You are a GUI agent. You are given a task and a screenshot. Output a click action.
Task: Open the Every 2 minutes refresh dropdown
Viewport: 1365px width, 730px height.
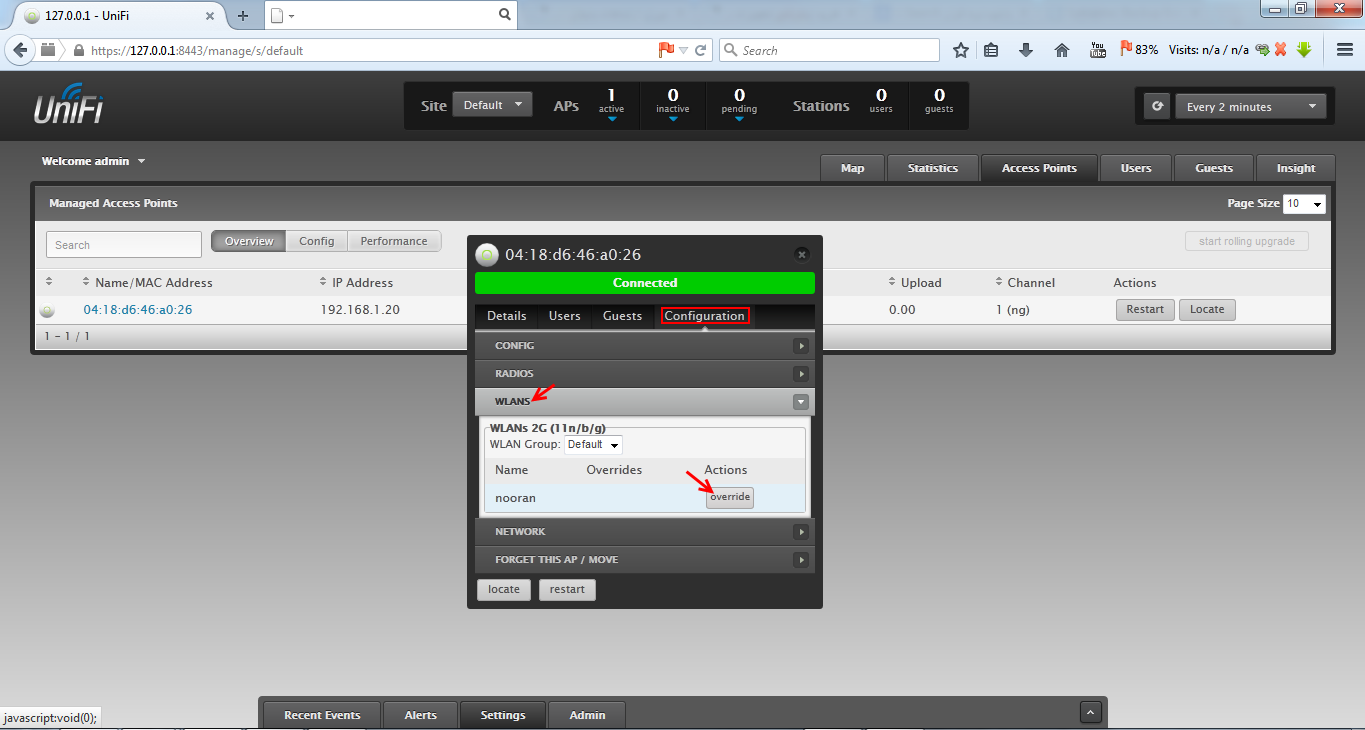[1251, 106]
